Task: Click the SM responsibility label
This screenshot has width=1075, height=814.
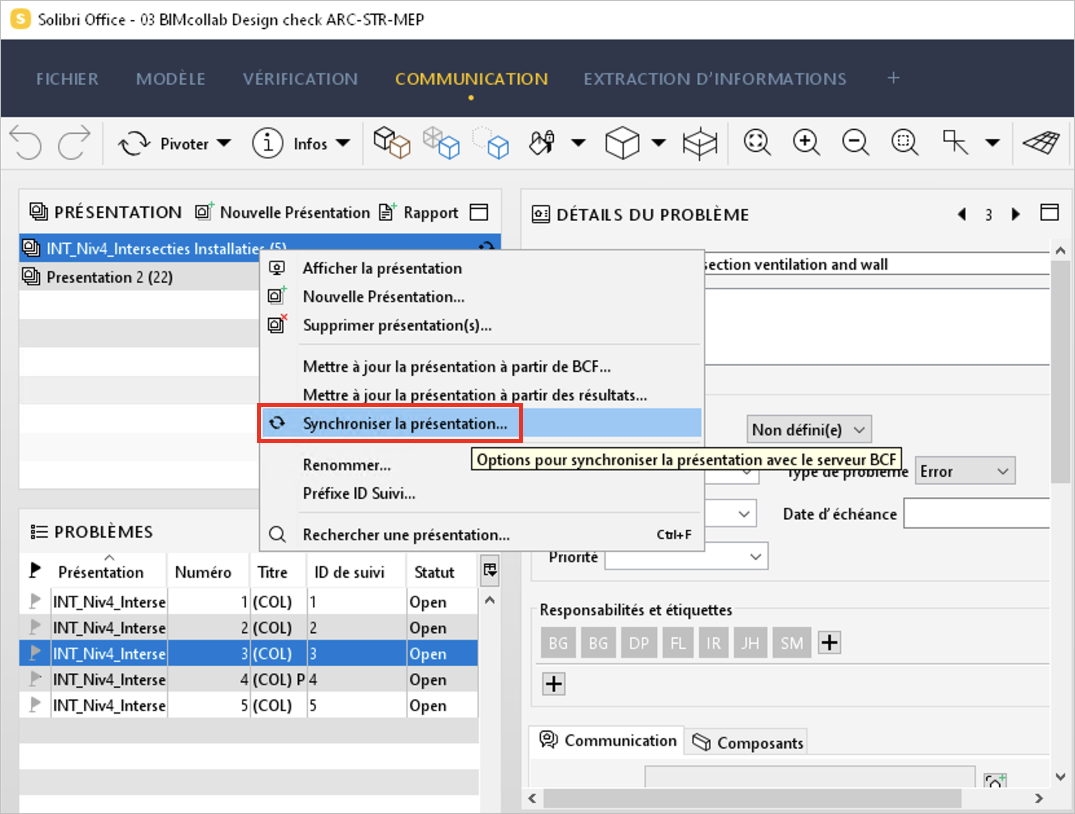Action: (x=792, y=643)
